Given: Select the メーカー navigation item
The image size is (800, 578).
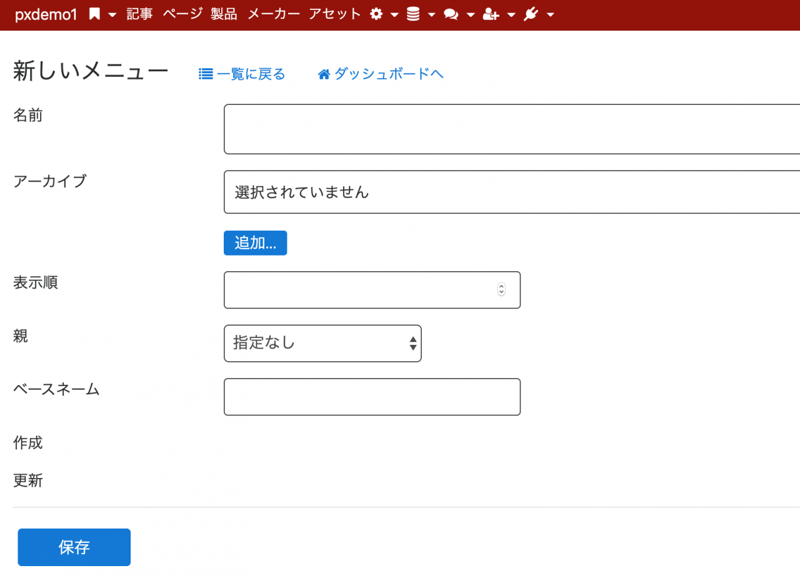Looking at the screenshot, I should point(273,15).
